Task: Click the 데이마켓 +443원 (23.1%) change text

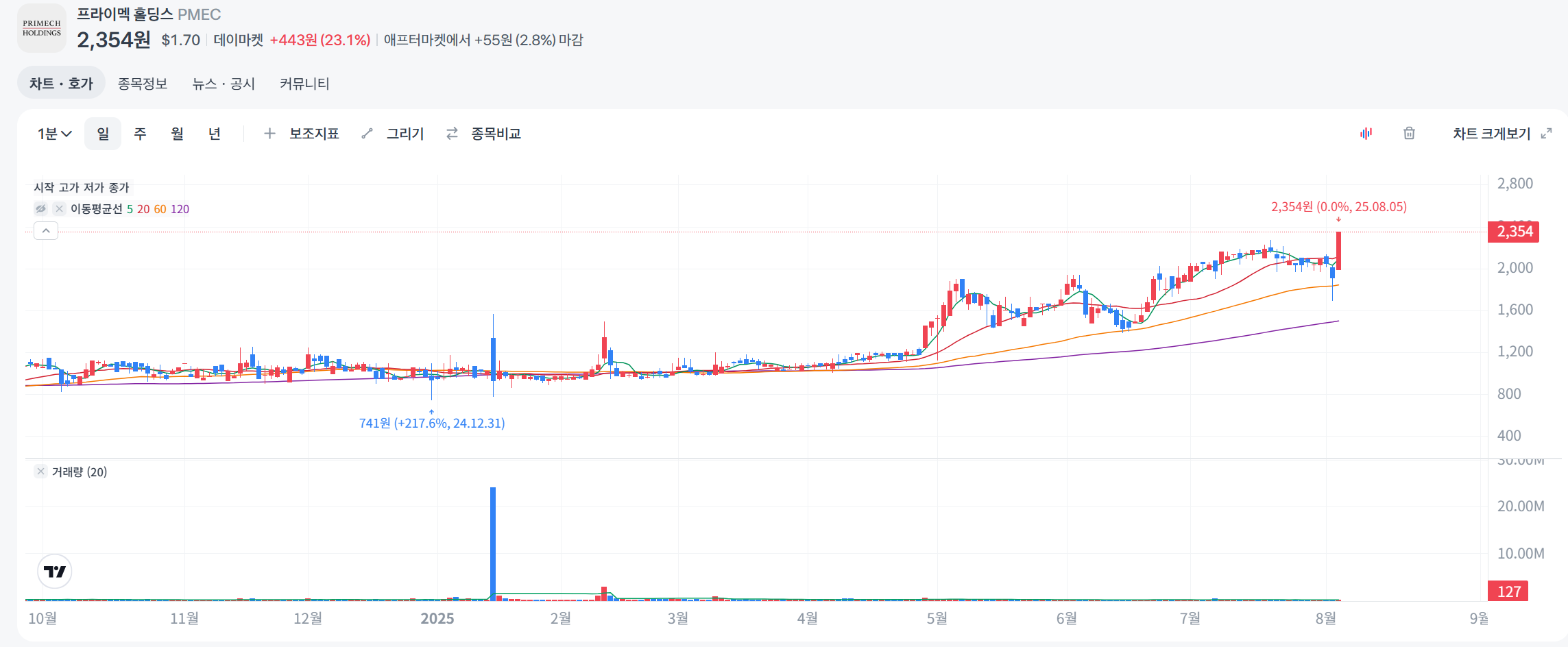Action: (x=292, y=40)
